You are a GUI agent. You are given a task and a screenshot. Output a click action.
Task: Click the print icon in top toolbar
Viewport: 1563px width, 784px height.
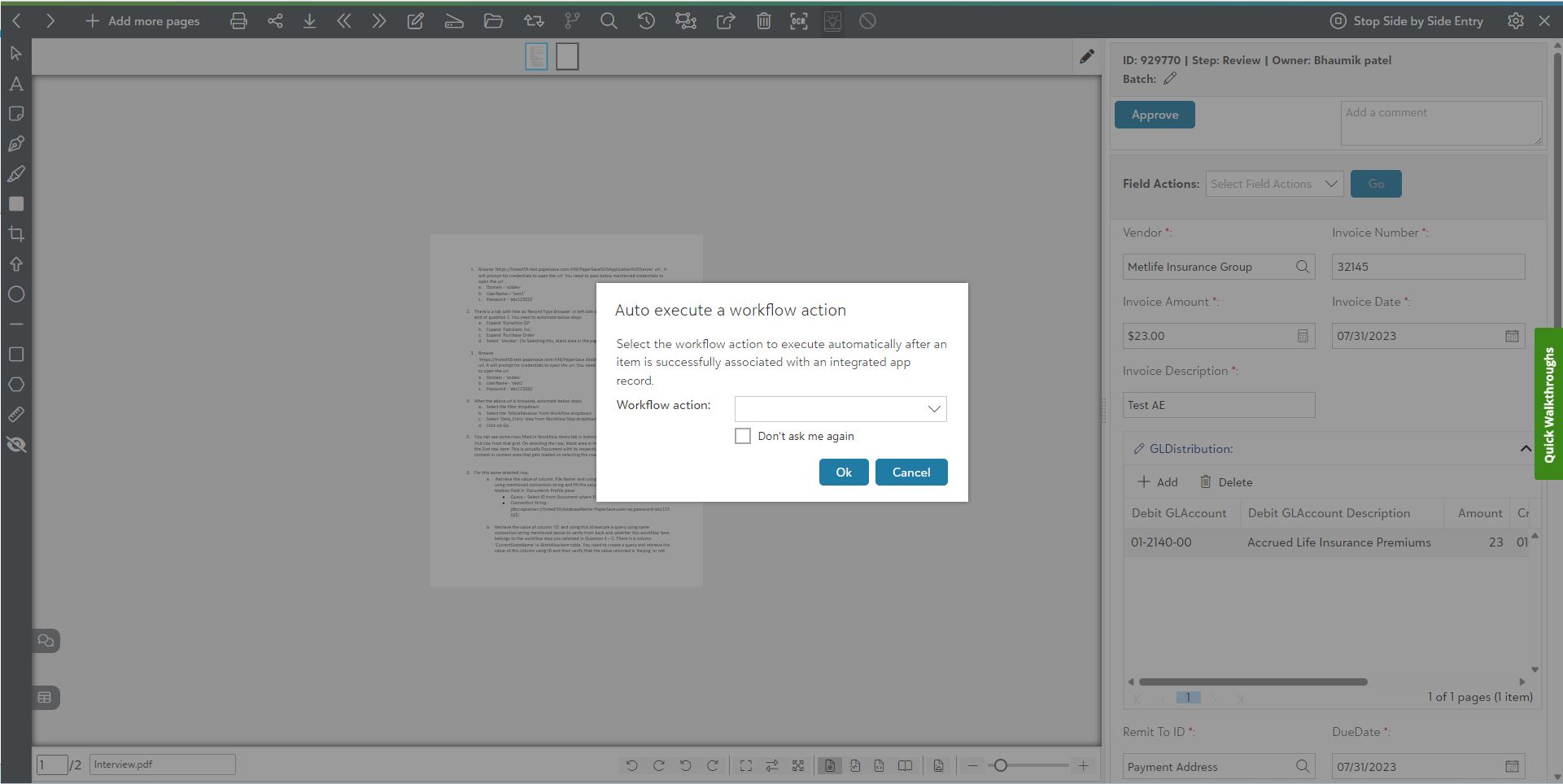pos(238,21)
